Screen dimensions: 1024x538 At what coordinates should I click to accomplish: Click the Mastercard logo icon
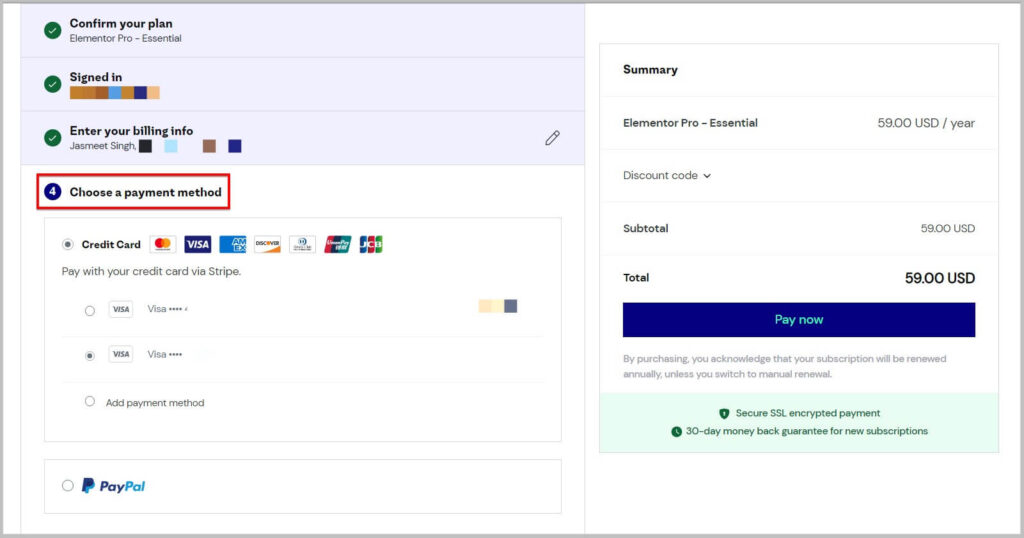coord(163,244)
